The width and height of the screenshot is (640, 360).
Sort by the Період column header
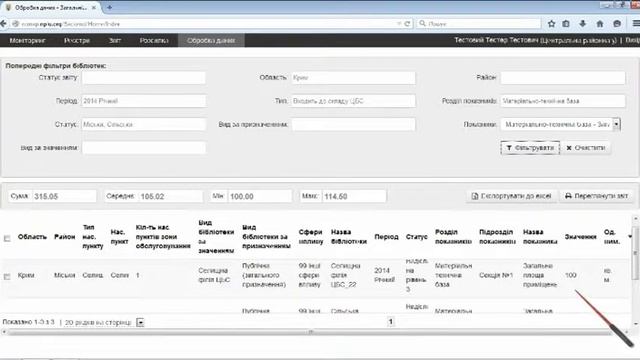click(386, 237)
